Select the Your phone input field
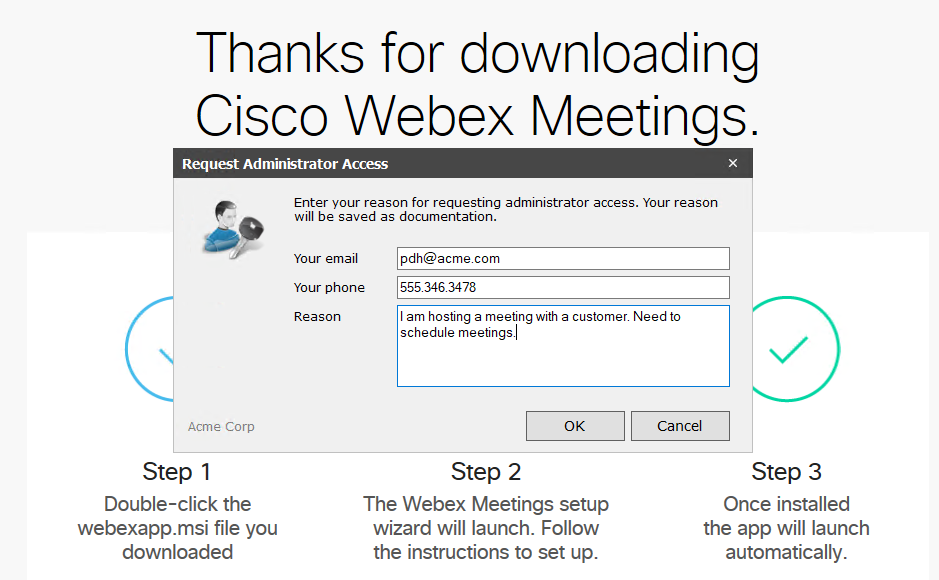939x580 pixels. tap(563, 288)
